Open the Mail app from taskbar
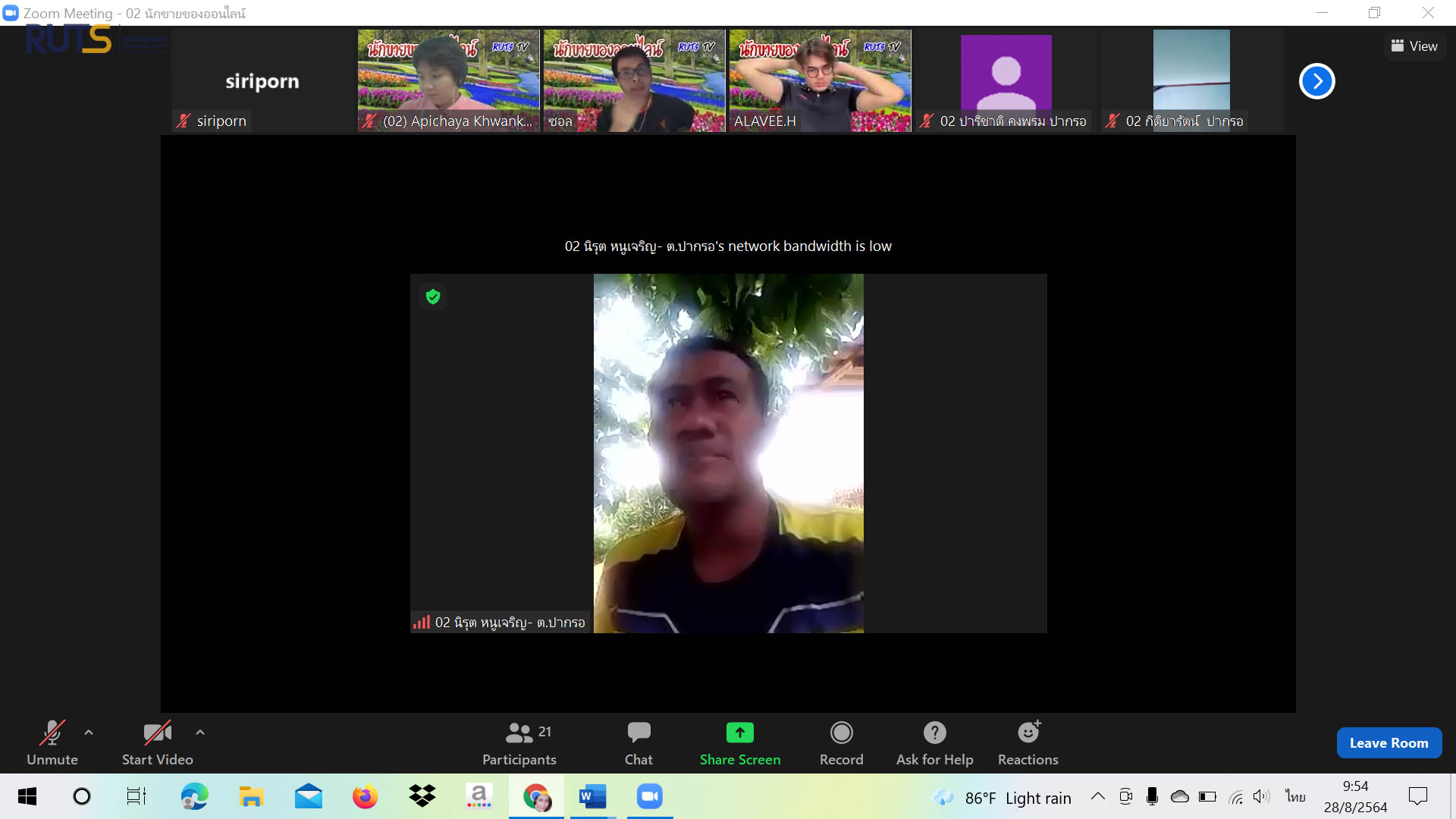The width and height of the screenshot is (1456, 819). [x=309, y=796]
